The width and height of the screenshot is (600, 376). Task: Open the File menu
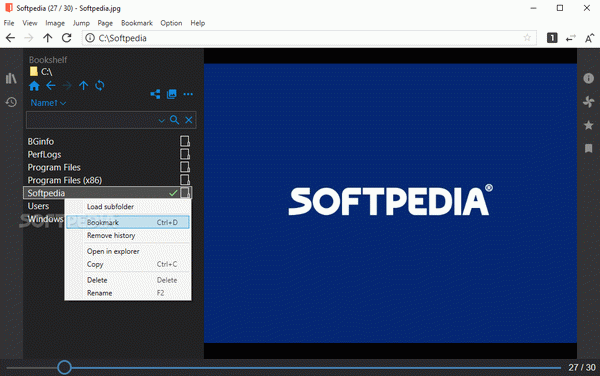[x=9, y=23]
